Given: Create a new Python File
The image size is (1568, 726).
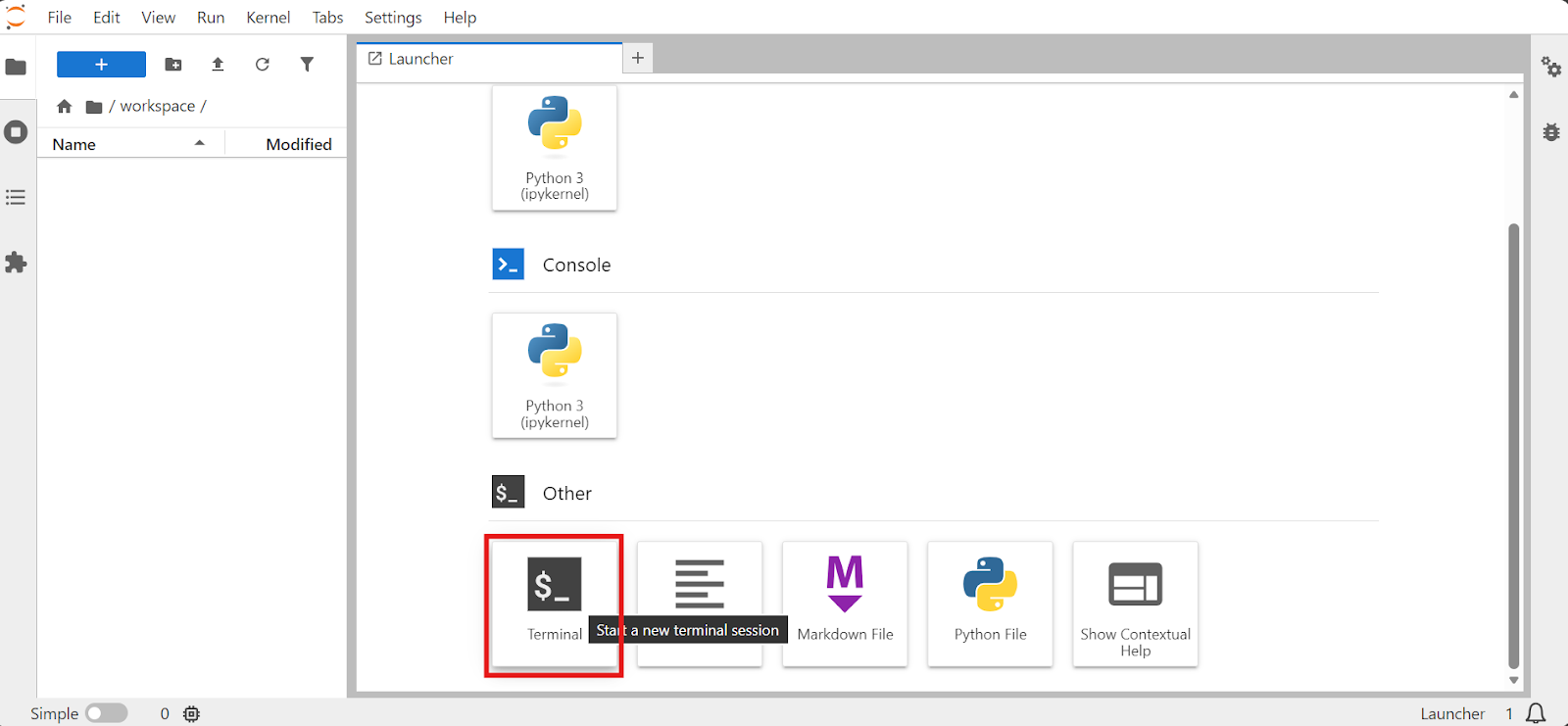Looking at the screenshot, I should 990,603.
